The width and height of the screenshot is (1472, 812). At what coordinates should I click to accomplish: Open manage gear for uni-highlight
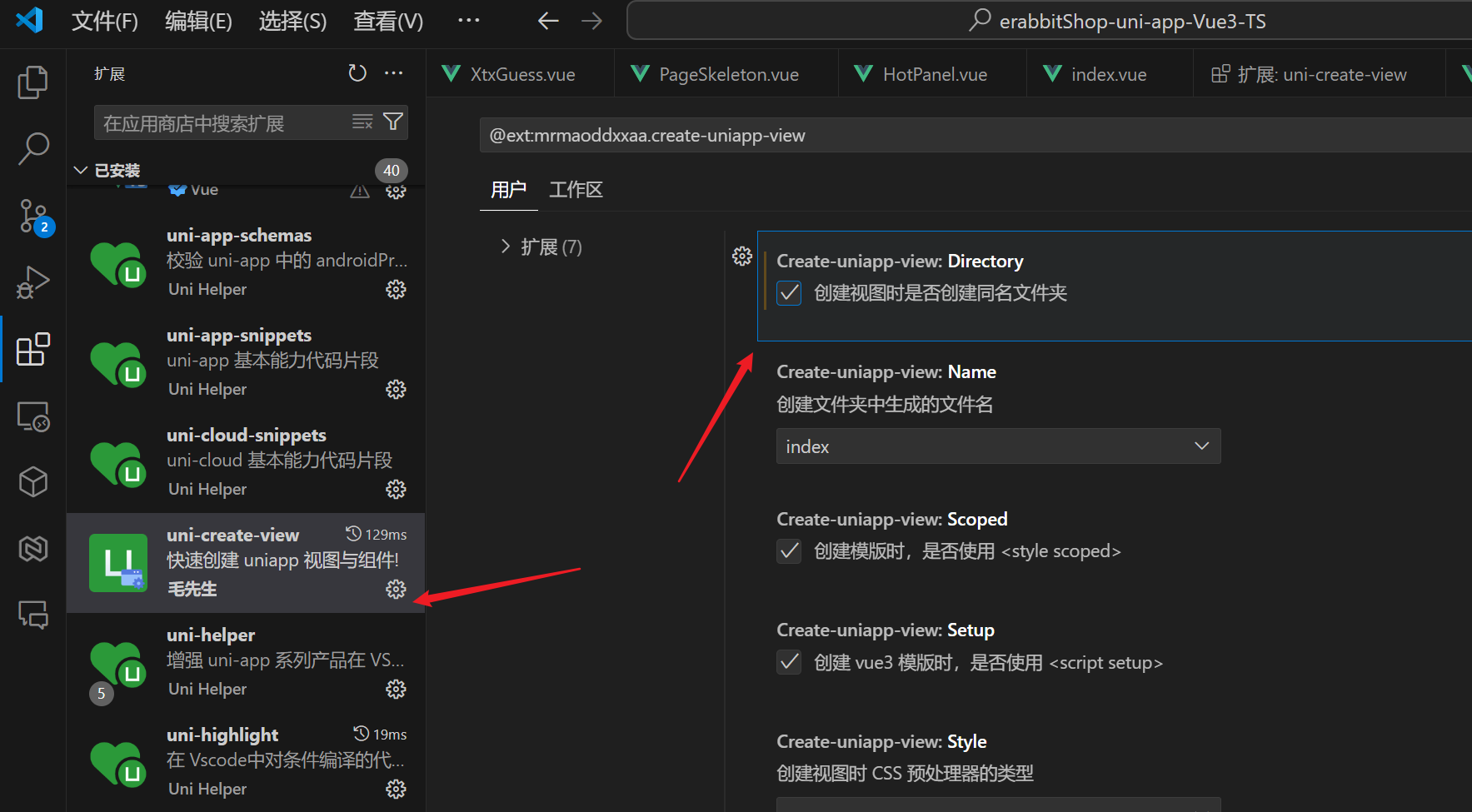click(x=396, y=789)
